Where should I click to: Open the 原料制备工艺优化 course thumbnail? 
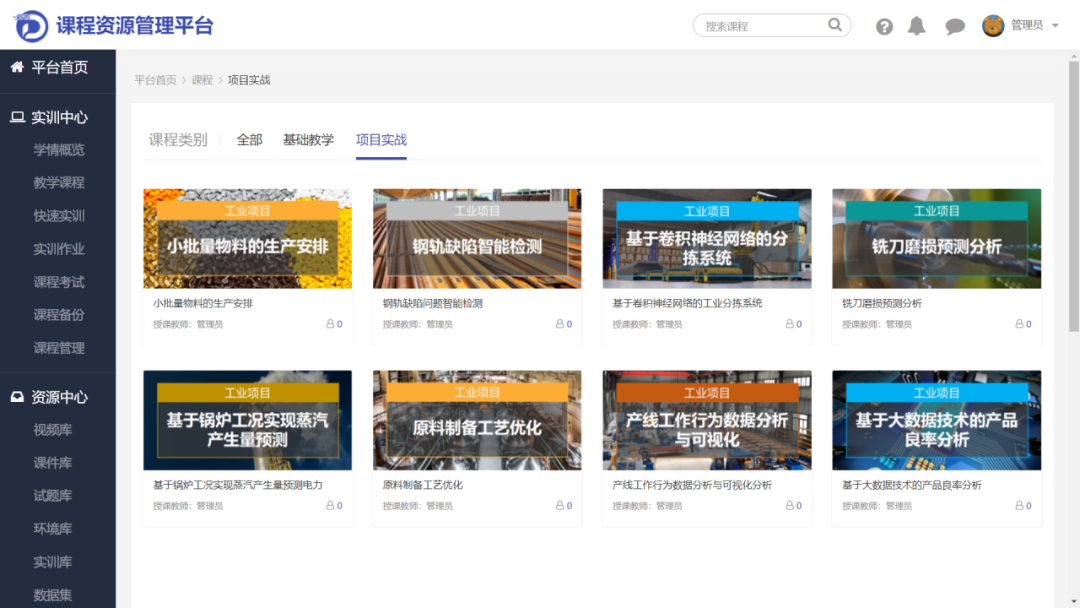click(x=476, y=421)
